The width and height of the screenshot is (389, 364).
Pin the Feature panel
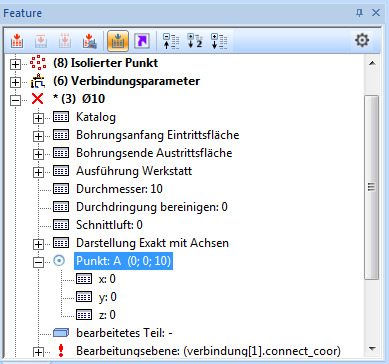coord(359,13)
